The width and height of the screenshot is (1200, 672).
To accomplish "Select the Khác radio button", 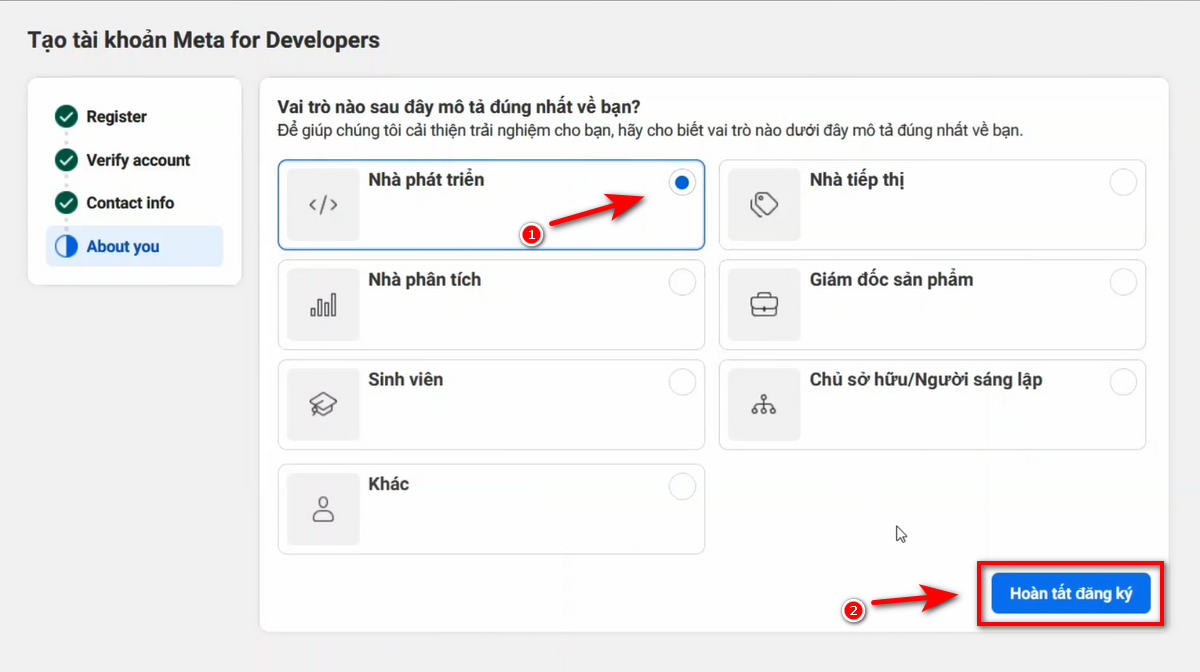I will pos(682,487).
